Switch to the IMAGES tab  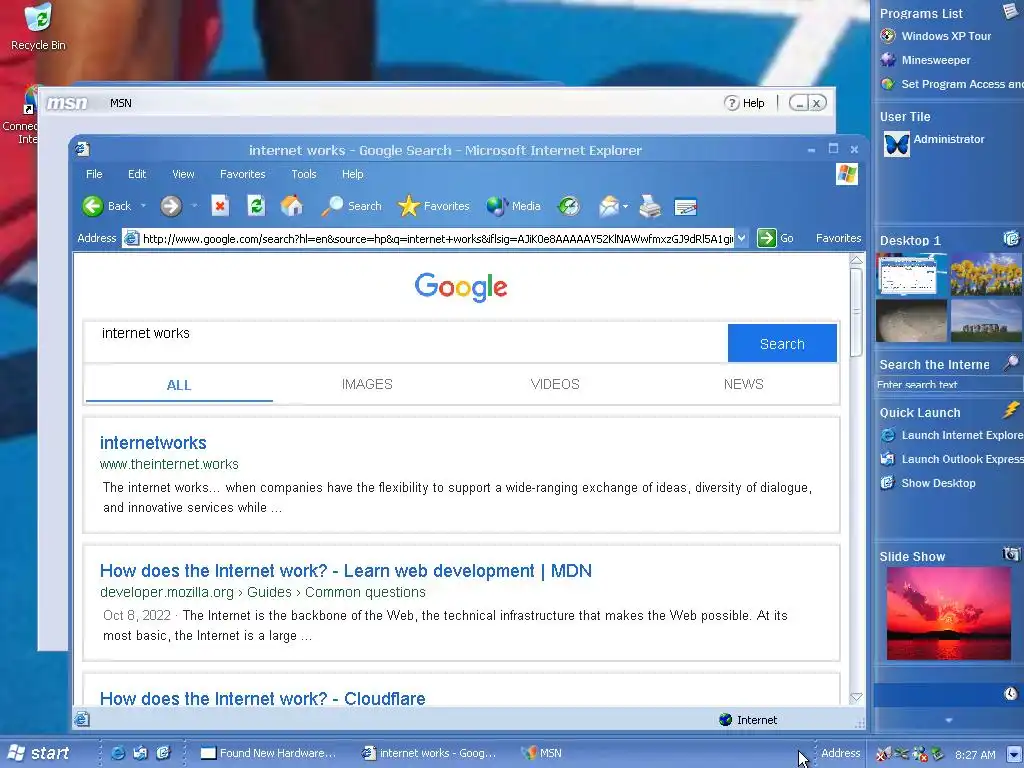pos(367,385)
